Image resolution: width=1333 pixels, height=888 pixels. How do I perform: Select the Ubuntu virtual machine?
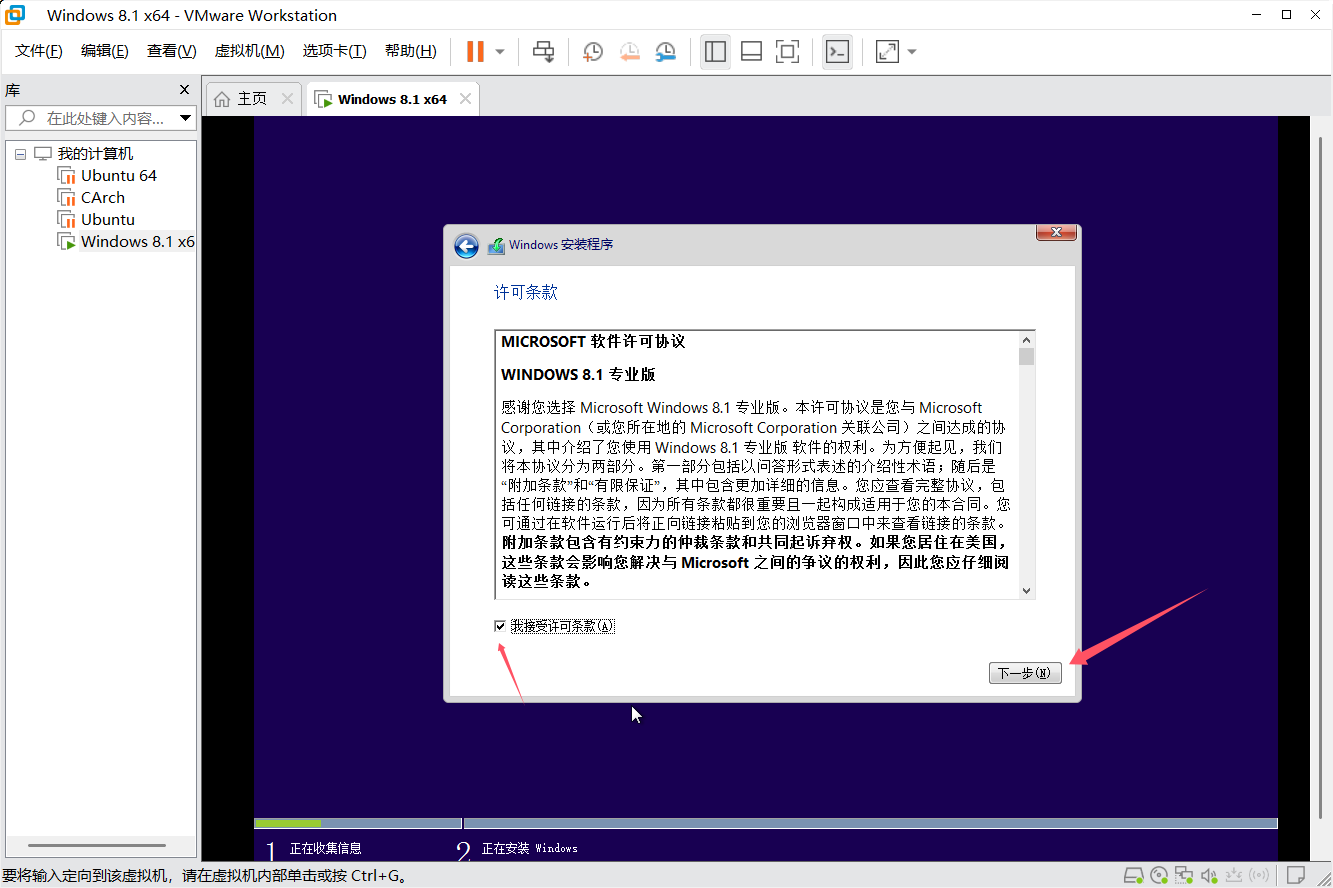pyautogui.click(x=108, y=220)
